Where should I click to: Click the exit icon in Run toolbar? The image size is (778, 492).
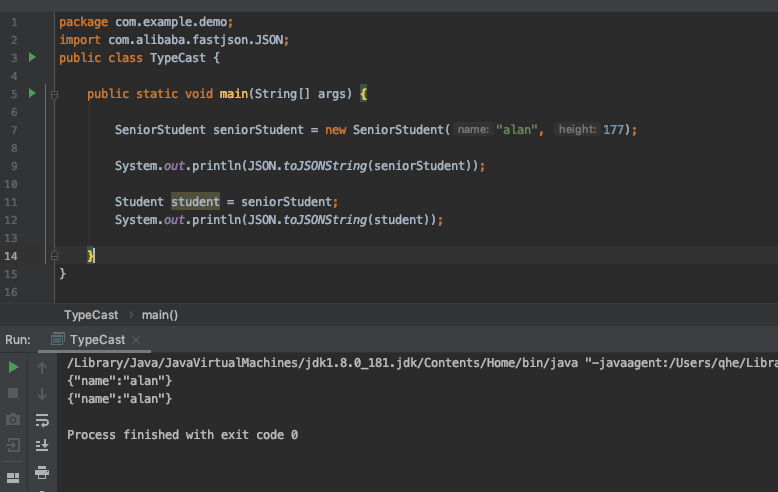[x=13, y=445]
